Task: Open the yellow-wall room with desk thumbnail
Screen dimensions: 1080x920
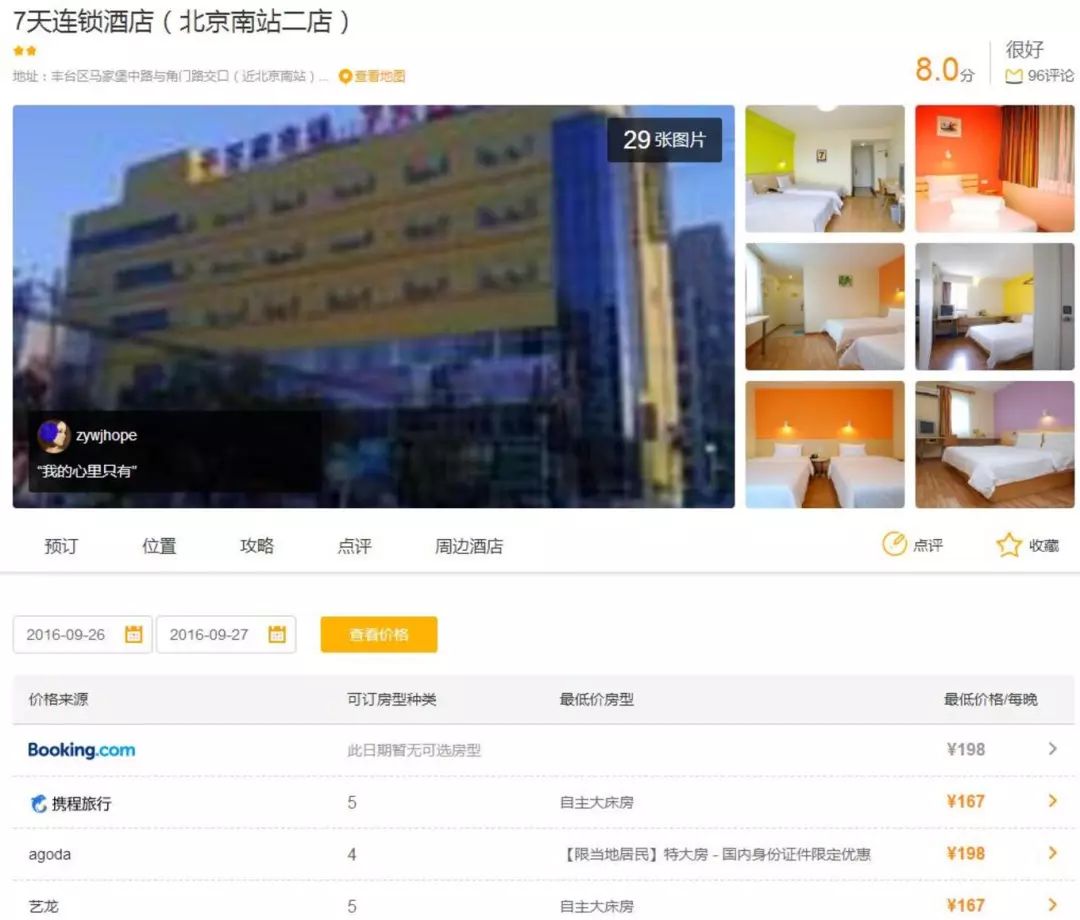Action: [x=995, y=306]
